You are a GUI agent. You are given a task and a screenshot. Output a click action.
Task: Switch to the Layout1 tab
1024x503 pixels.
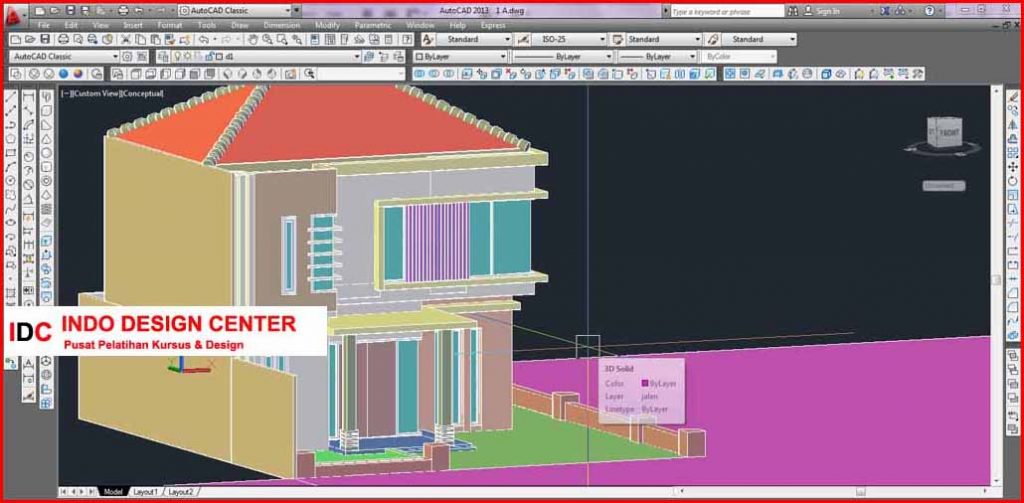[x=145, y=491]
